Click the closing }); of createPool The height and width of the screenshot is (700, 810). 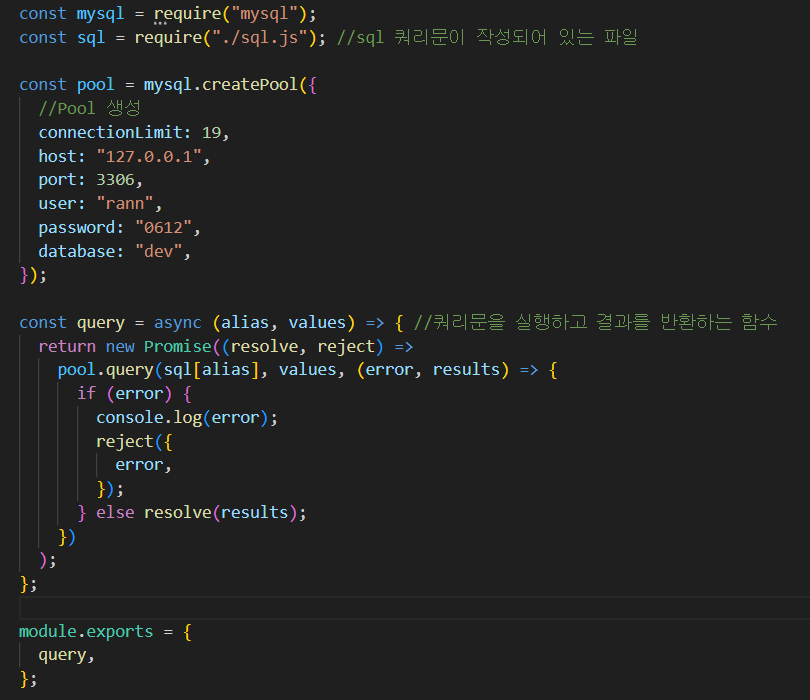point(33,275)
